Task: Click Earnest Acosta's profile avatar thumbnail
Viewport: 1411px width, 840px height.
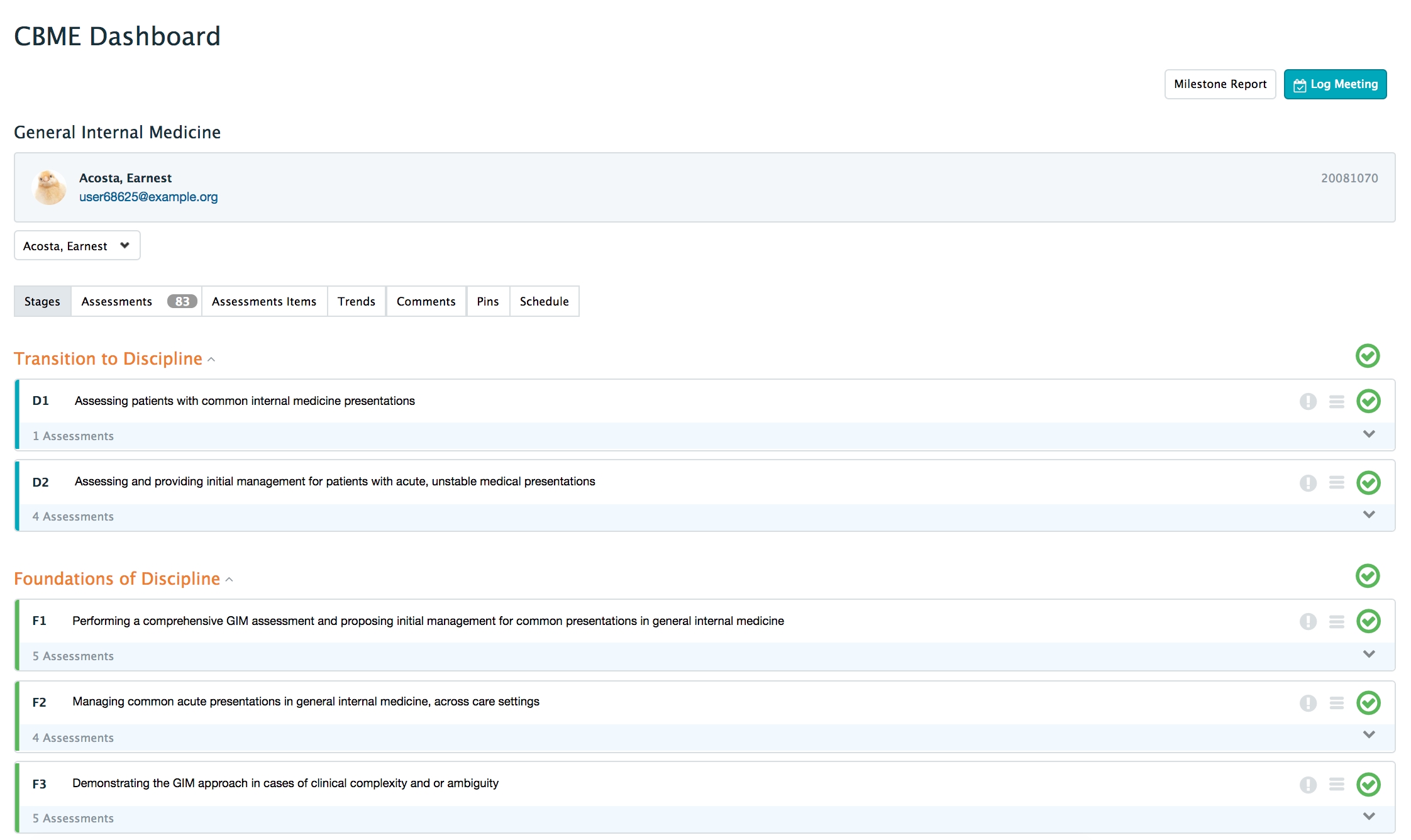Action: pos(49,187)
